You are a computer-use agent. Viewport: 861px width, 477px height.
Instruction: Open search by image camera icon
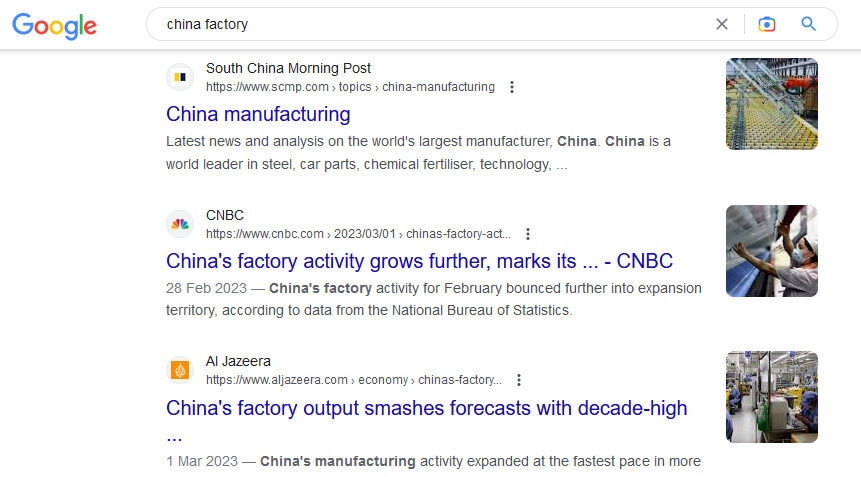pos(767,24)
